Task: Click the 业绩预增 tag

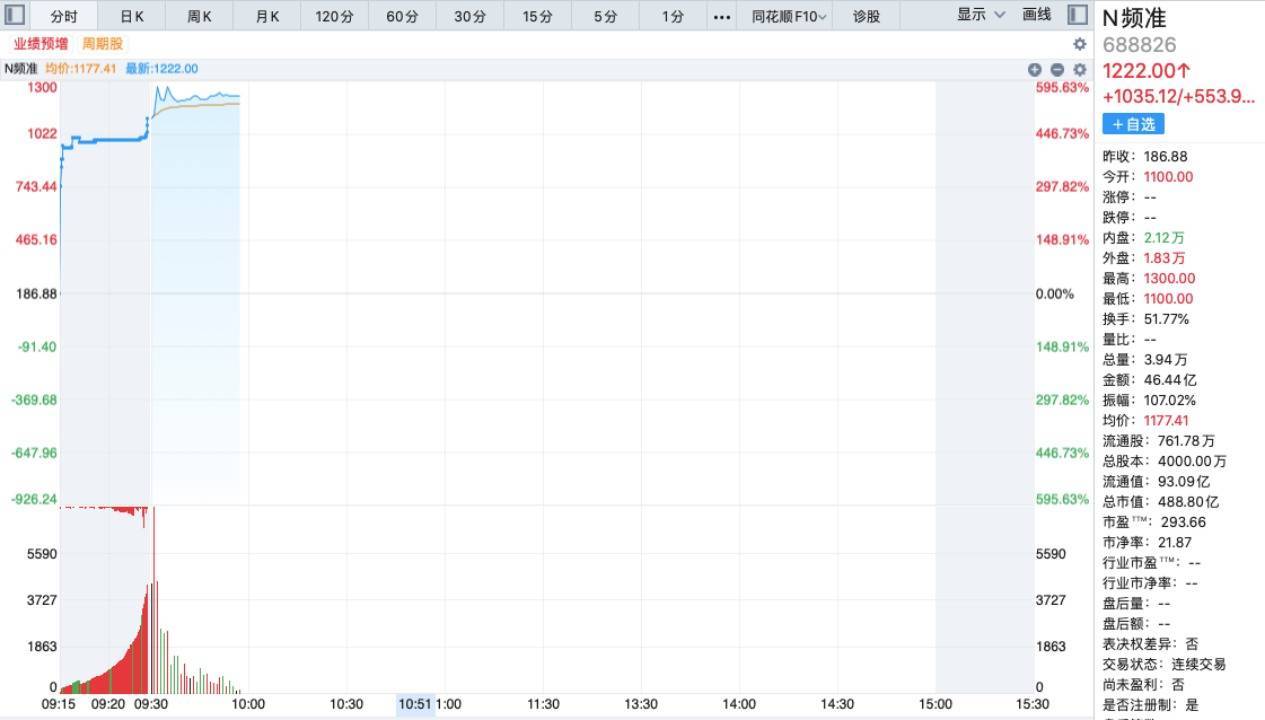Action: click(x=41, y=44)
